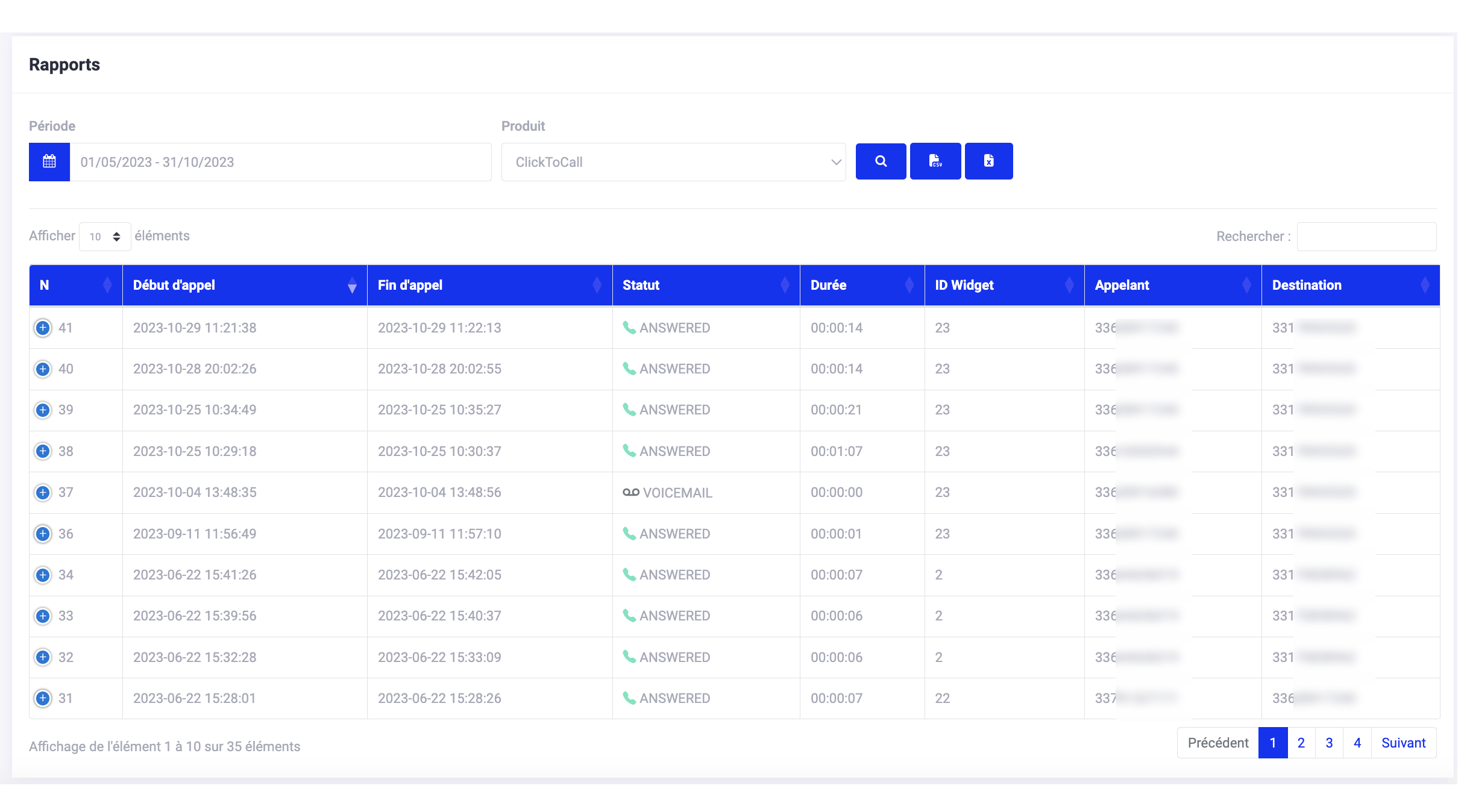Click the answered phone icon in row 41
The image size is (1467, 812).
coord(629,327)
